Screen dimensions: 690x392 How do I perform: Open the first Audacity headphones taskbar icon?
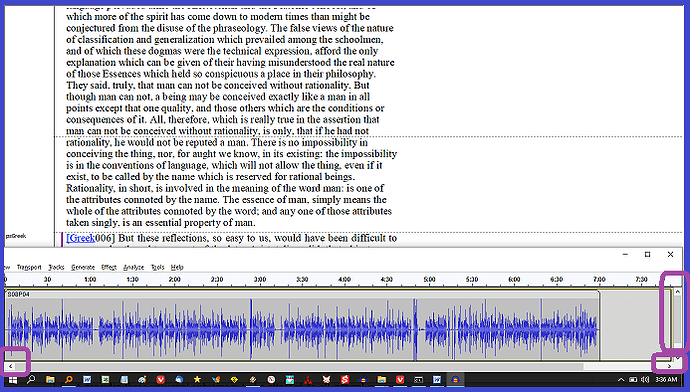pyautogui.click(x=363, y=379)
